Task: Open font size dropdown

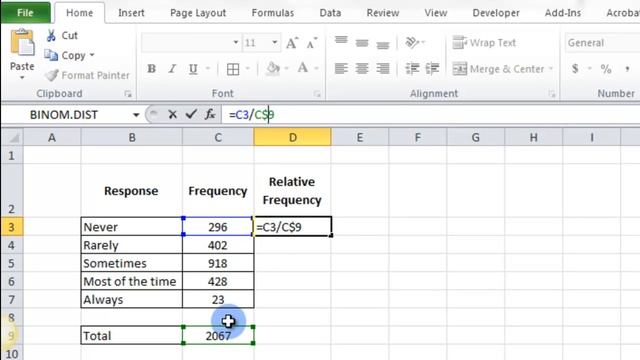Action: click(x=275, y=42)
